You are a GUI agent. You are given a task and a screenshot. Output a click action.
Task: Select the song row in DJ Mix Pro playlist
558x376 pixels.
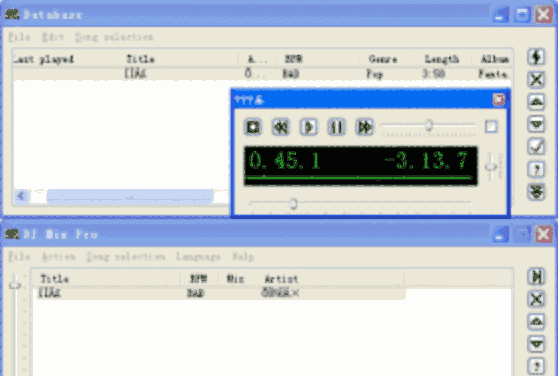point(220,293)
